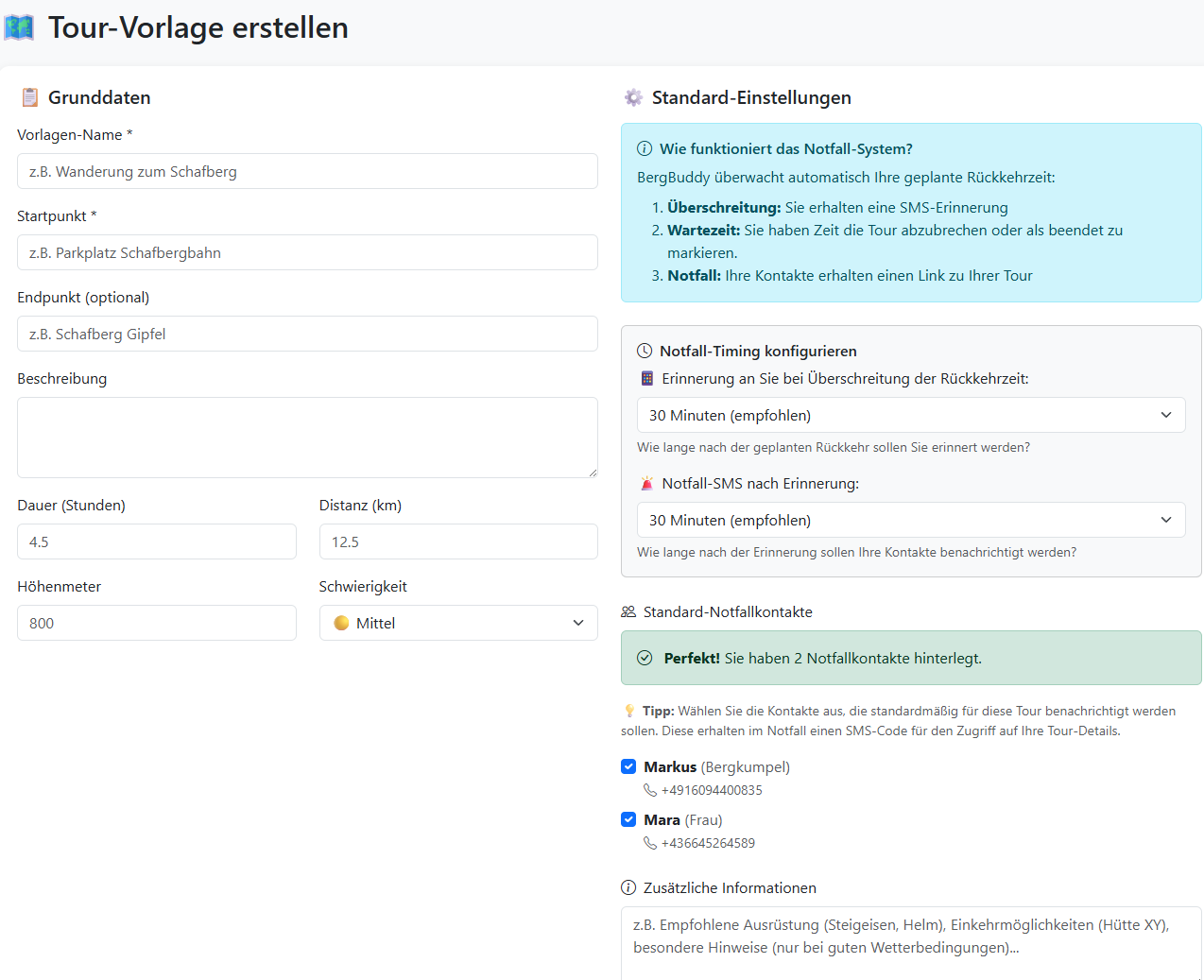Click the map icon beside the page title
1204x980 pixels.
19,27
